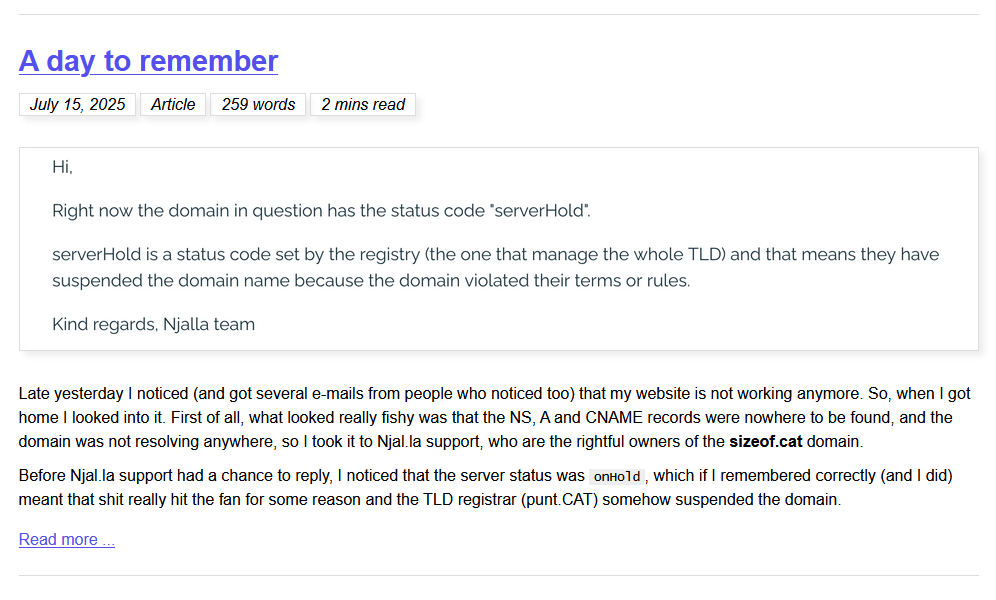Viewport: 996px width, 600px height.
Task: Click the horizontal divider above the article title
Action: pos(499,14)
